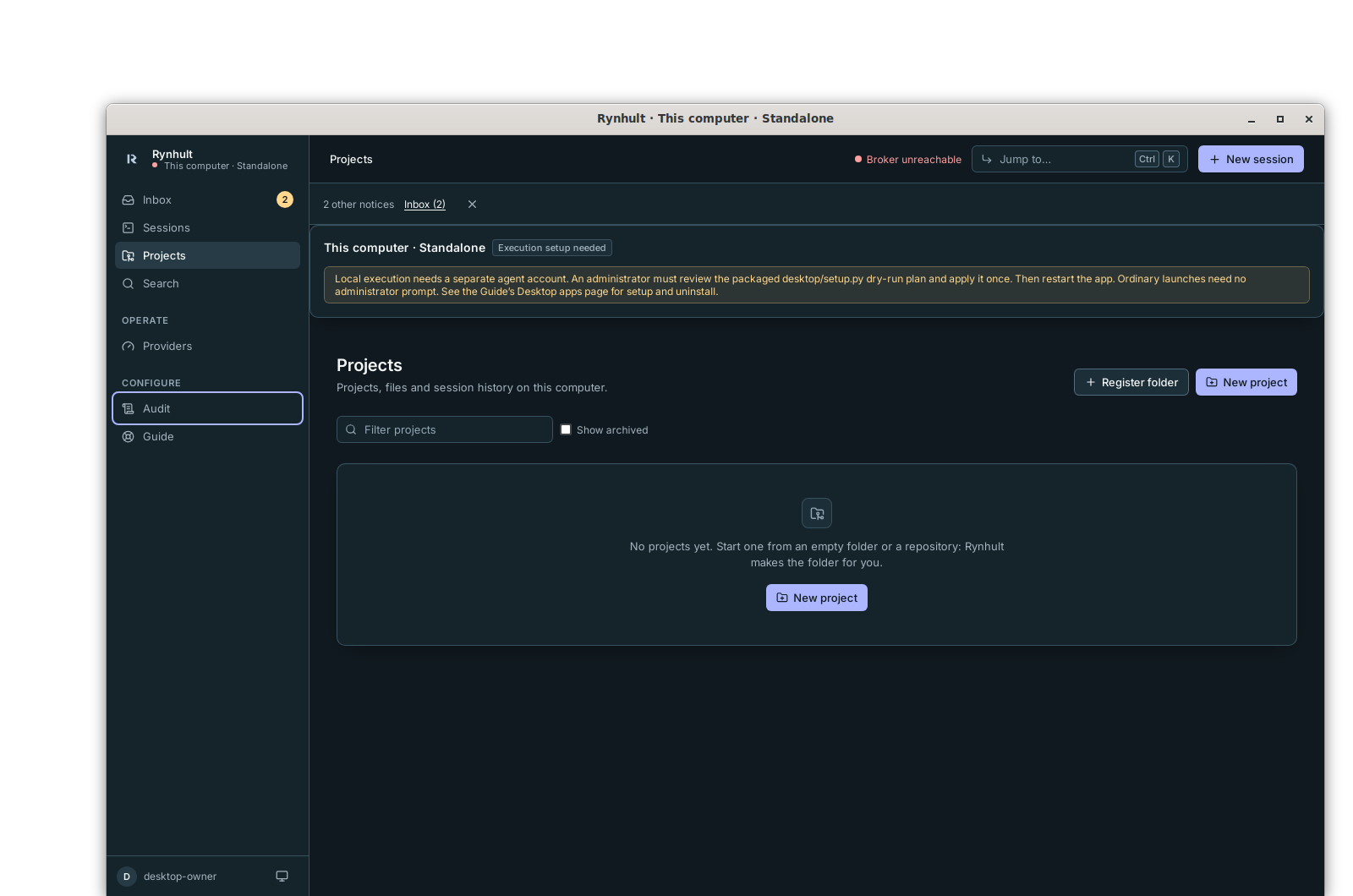Open Providers under Operate
The height and width of the screenshot is (896, 1353).
207,346
